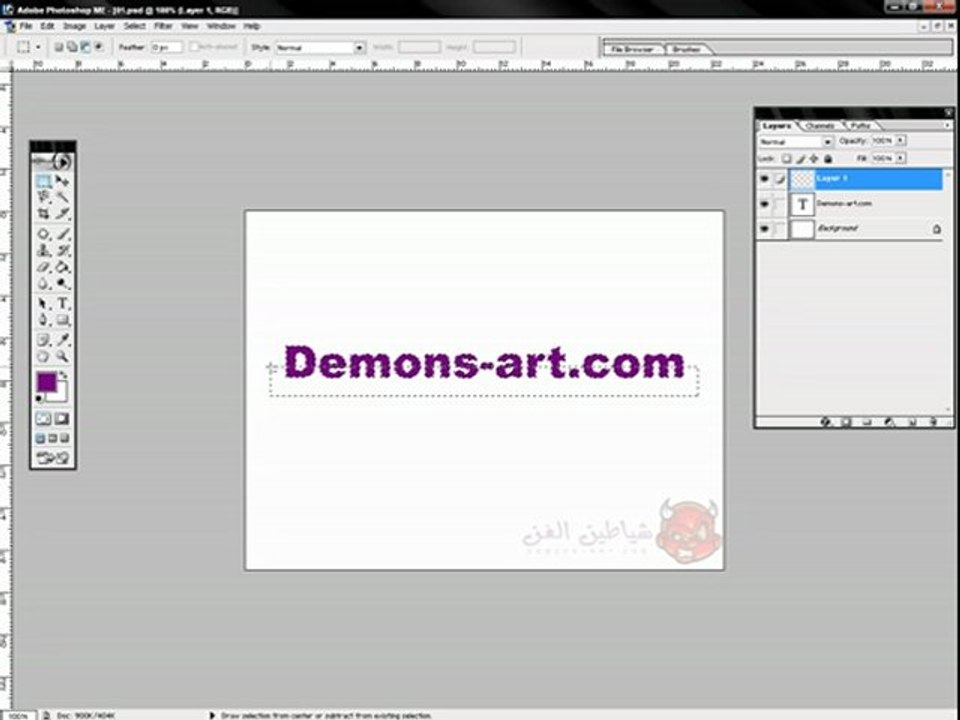Hide Layer 1 visibility eye
This screenshot has width=960, height=720.
[x=764, y=179]
